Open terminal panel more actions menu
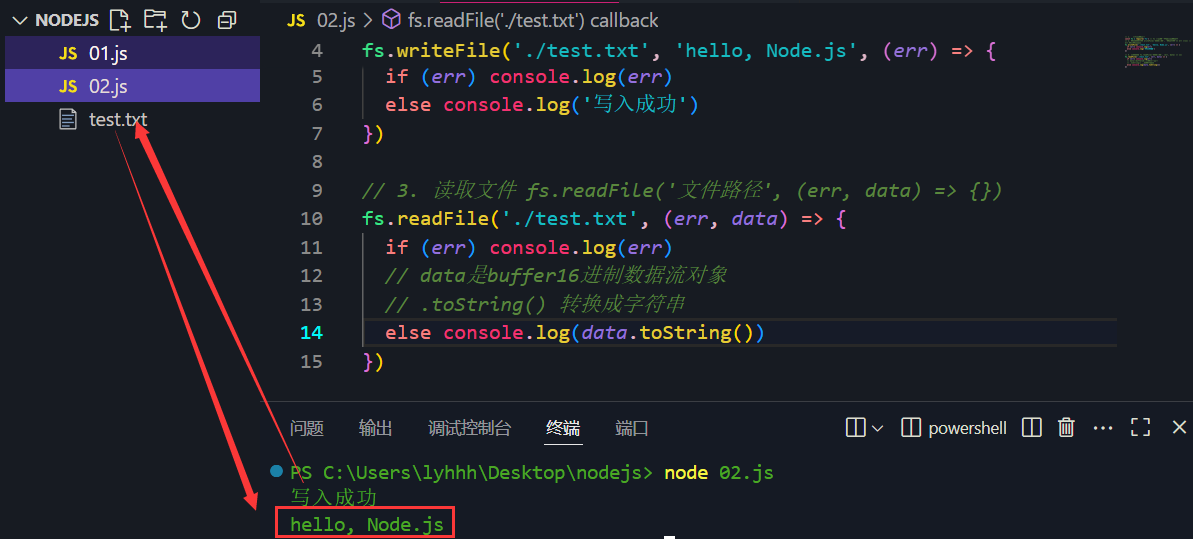1193x539 pixels. [x=1102, y=428]
